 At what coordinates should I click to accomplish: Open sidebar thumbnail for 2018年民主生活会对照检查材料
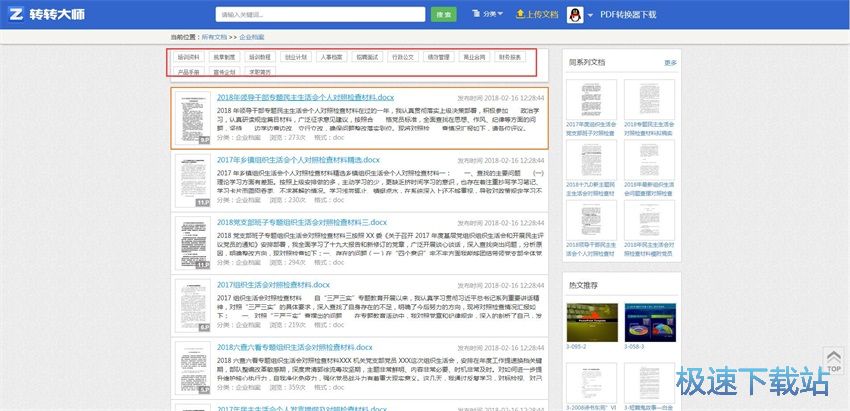coord(649,220)
